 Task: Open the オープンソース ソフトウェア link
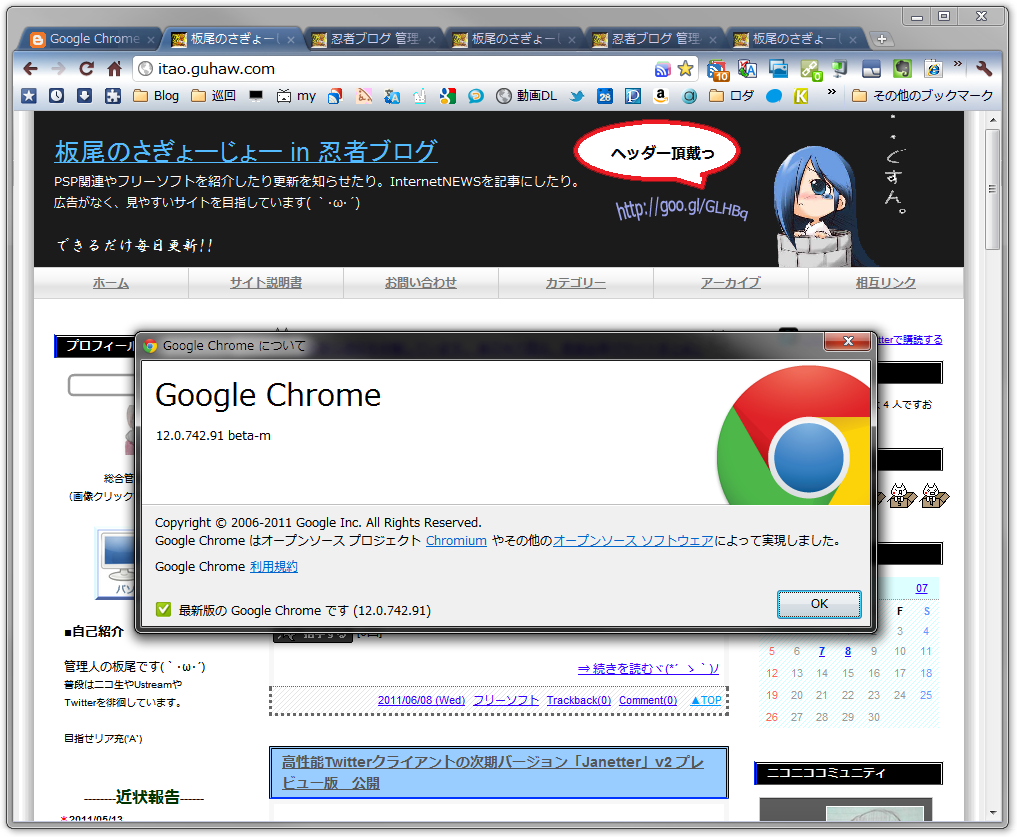tap(633, 540)
